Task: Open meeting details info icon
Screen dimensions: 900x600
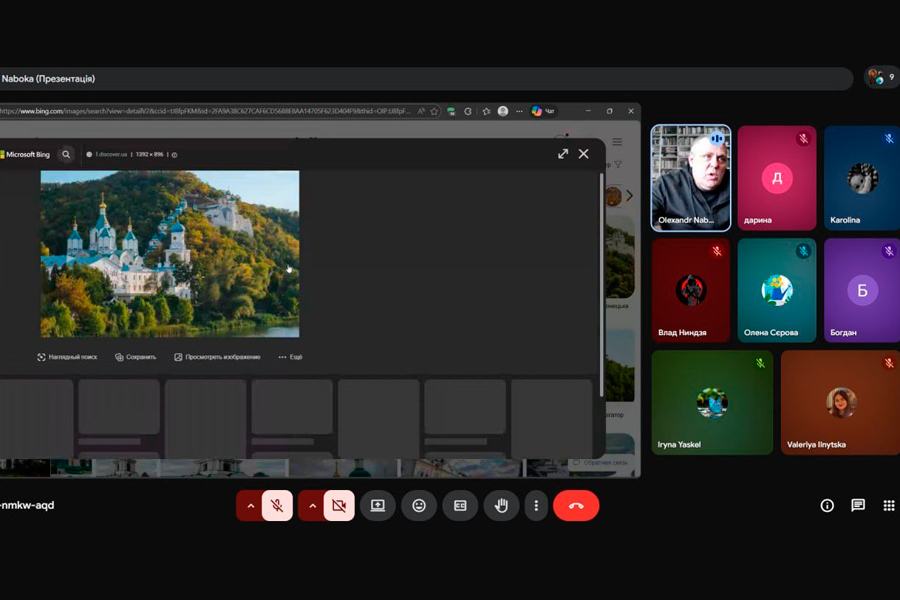Action: pyautogui.click(x=827, y=506)
